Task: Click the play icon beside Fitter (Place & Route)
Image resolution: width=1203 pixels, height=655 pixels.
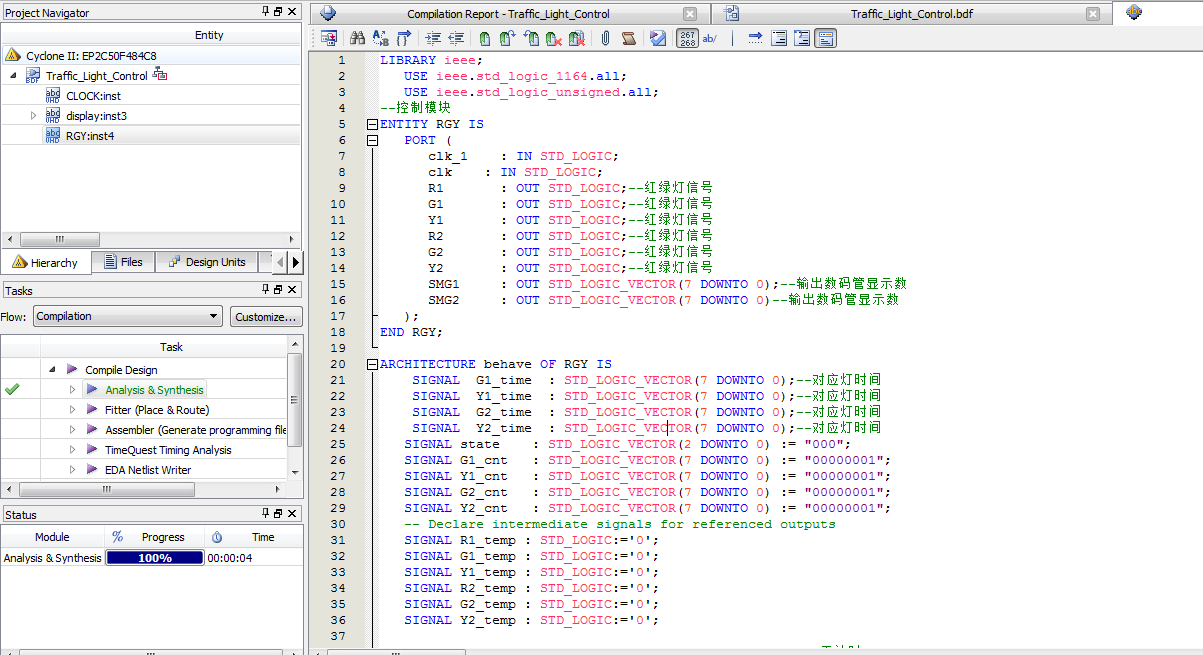Action: (92, 410)
